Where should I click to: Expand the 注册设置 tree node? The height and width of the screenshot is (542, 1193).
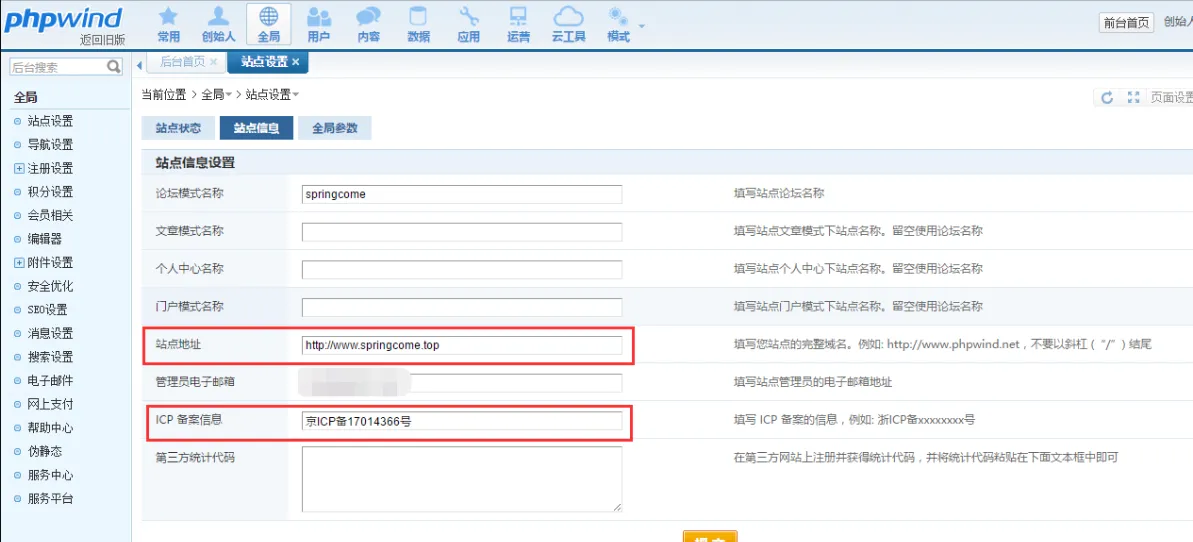[20, 168]
